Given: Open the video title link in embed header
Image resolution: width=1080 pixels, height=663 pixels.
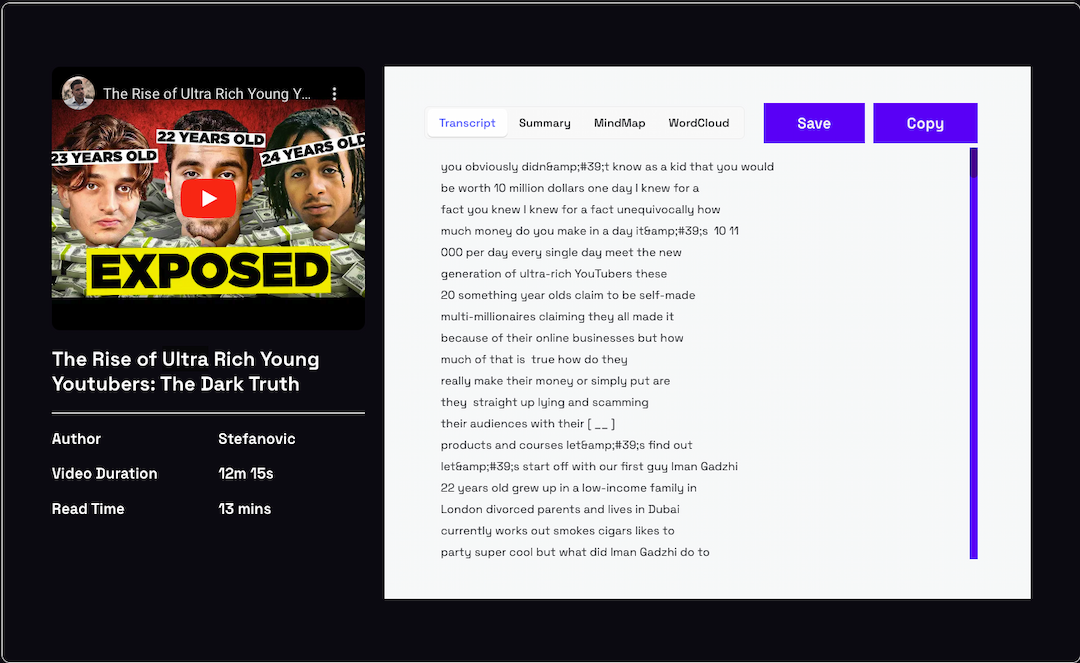Looking at the screenshot, I should point(207,94).
